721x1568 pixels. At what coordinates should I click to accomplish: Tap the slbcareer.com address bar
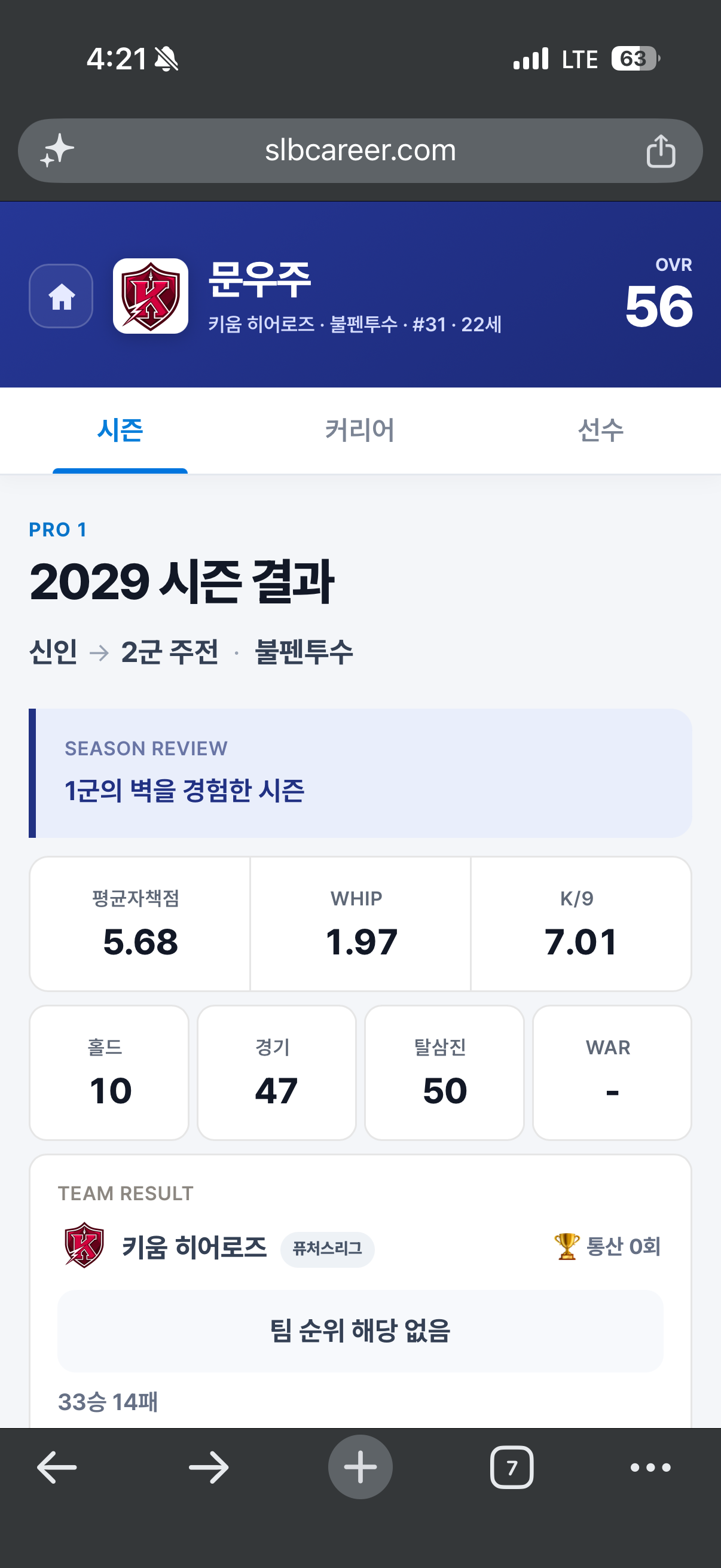click(360, 150)
